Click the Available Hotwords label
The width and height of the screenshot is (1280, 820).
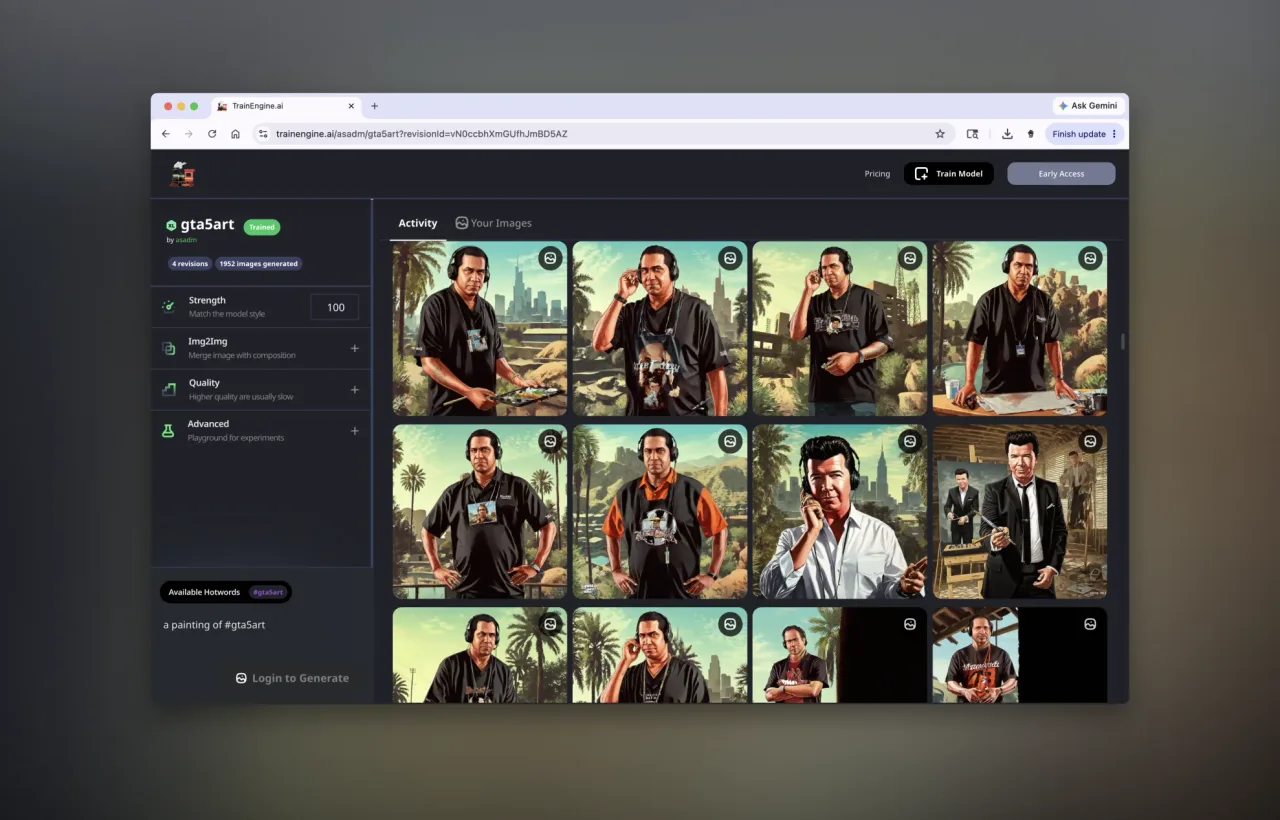tap(204, 592)
